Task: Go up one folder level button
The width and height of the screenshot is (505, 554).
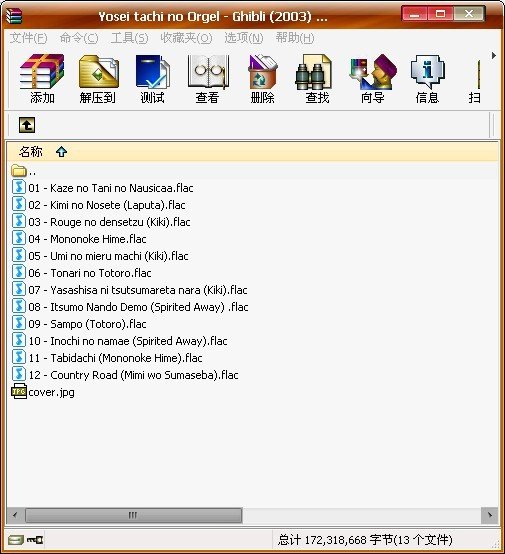Action: coord(27,125)
